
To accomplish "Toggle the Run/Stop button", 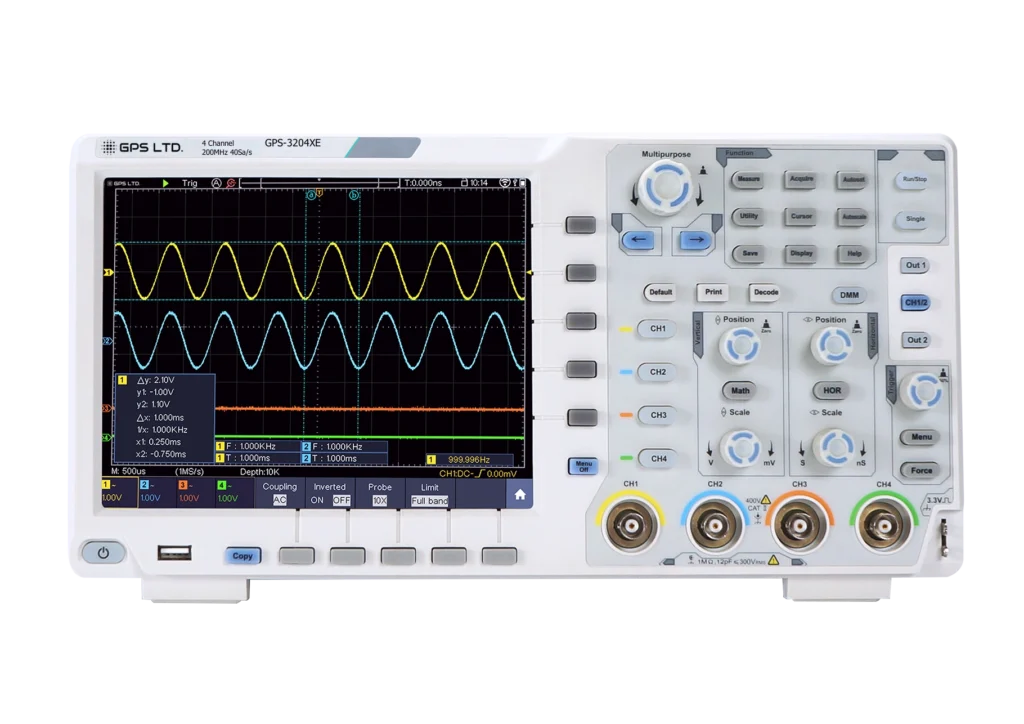I will tap(914, 180).
